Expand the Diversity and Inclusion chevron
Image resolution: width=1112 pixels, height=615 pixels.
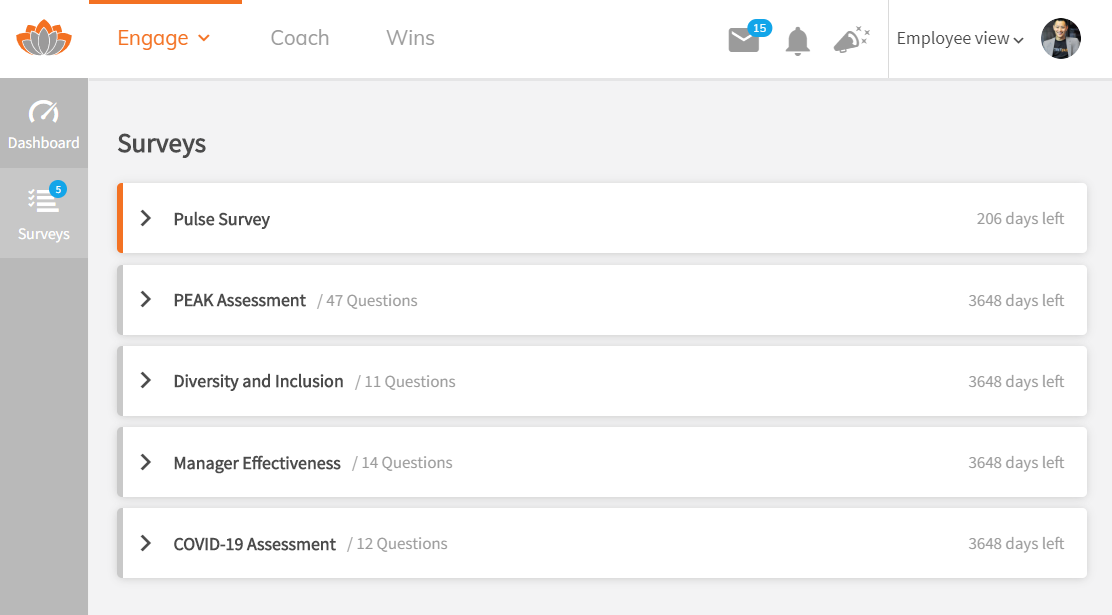(146, 381)
